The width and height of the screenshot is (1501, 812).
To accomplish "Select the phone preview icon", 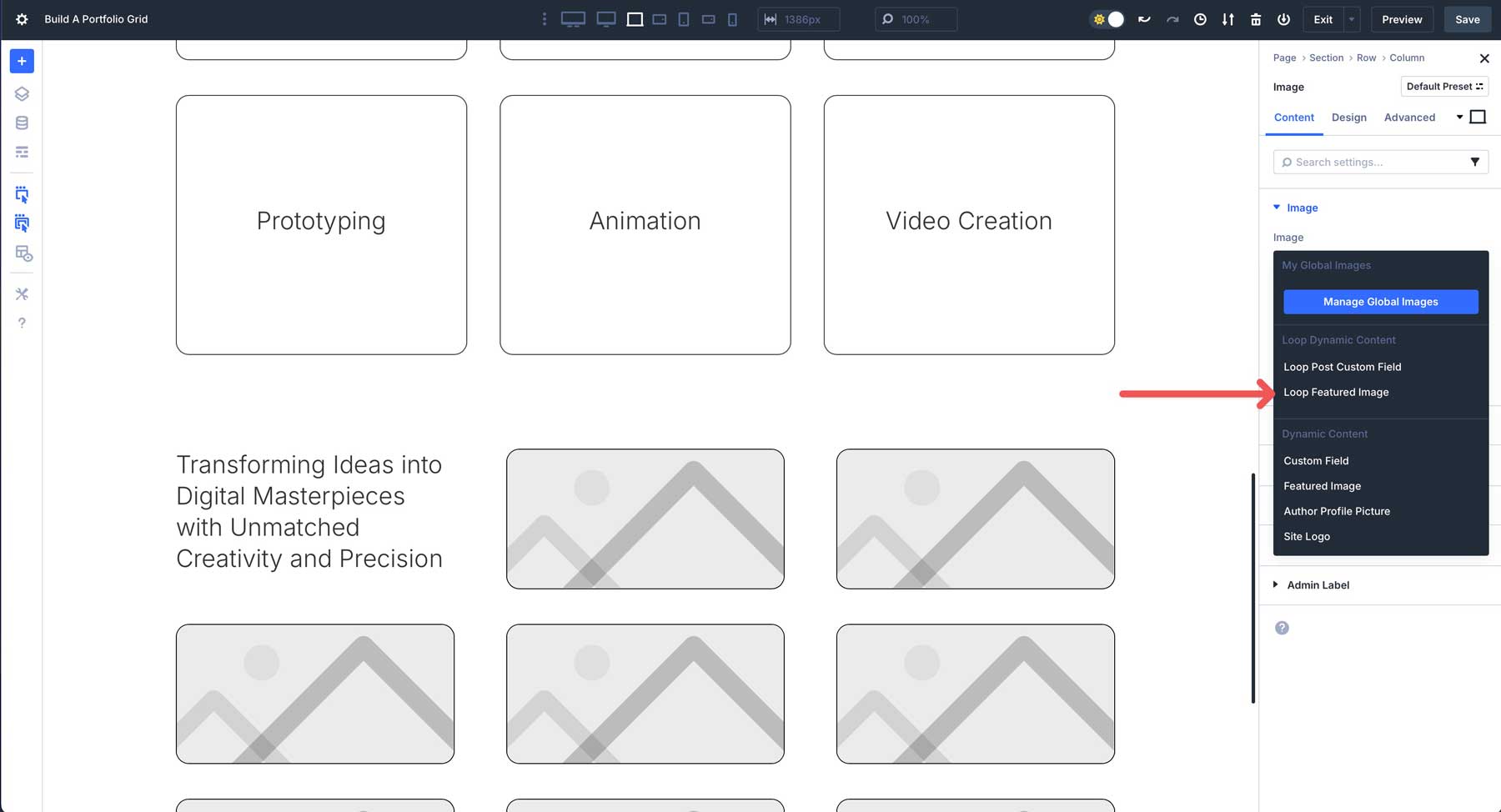I will 731,19.
